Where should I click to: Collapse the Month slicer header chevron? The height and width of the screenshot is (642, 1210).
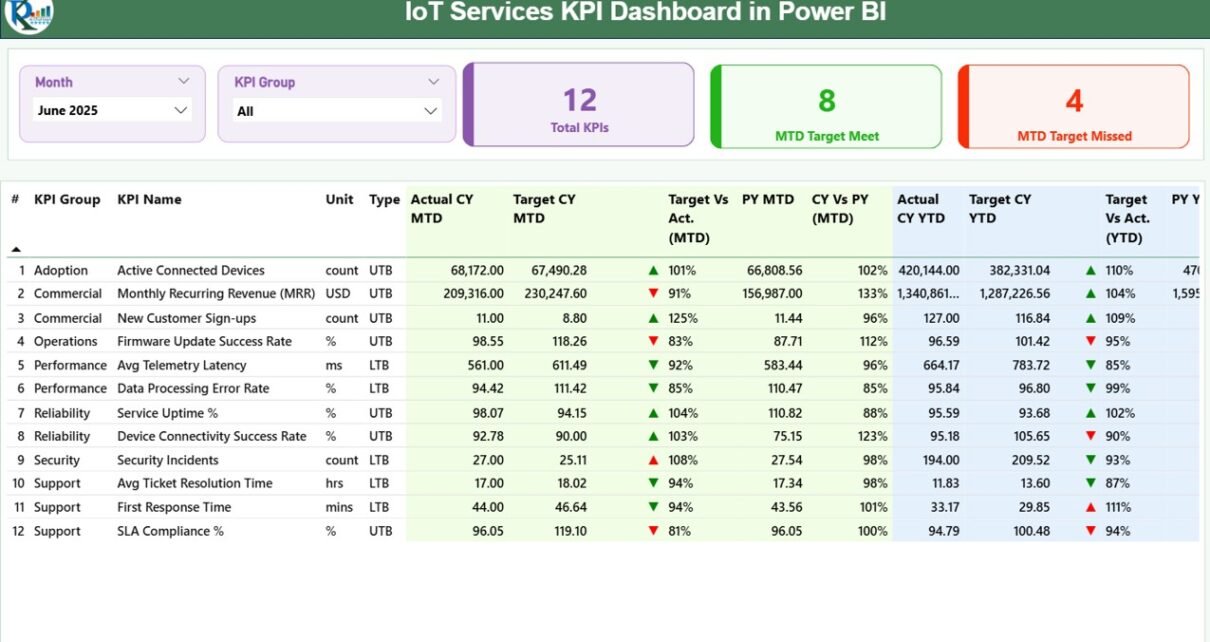click(x=183, y=81)
